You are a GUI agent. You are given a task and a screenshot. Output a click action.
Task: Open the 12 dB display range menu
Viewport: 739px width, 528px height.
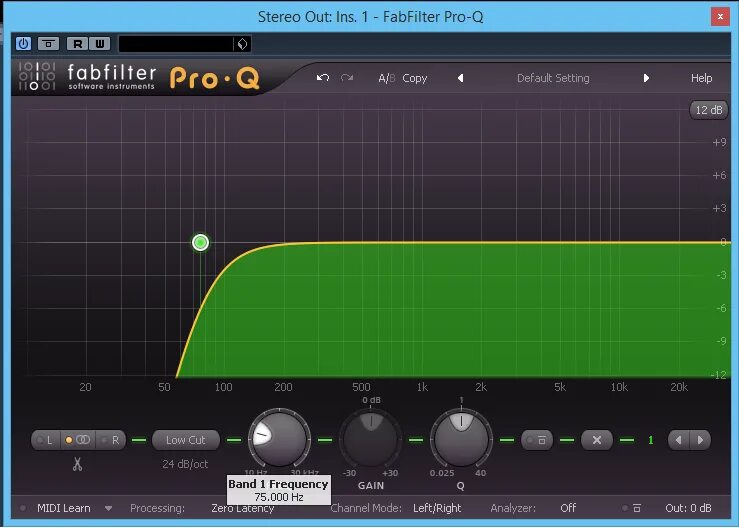pos(709,110)
